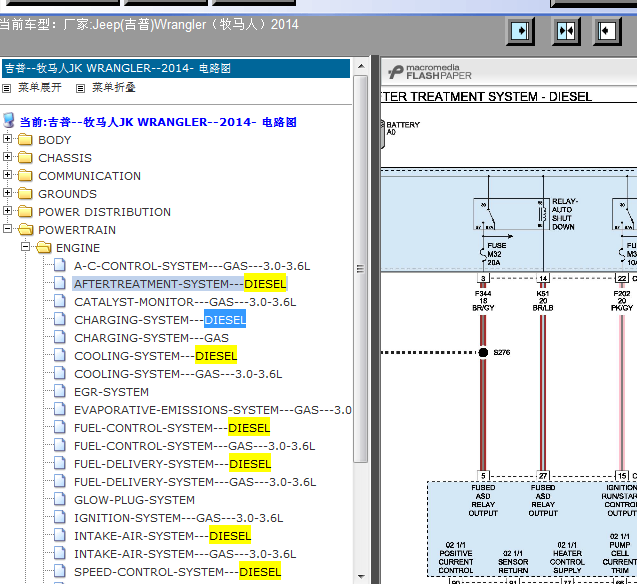Collapse the ENGINE tree node
637x584 pixels.
pos(25,247)
